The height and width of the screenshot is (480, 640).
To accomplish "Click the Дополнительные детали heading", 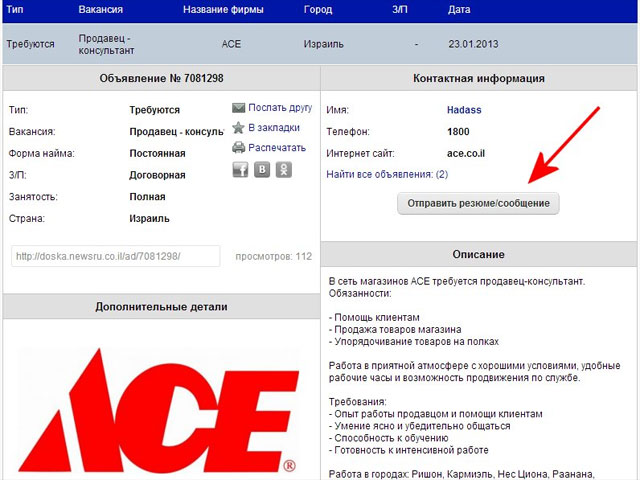I will (x=161, y=307).
